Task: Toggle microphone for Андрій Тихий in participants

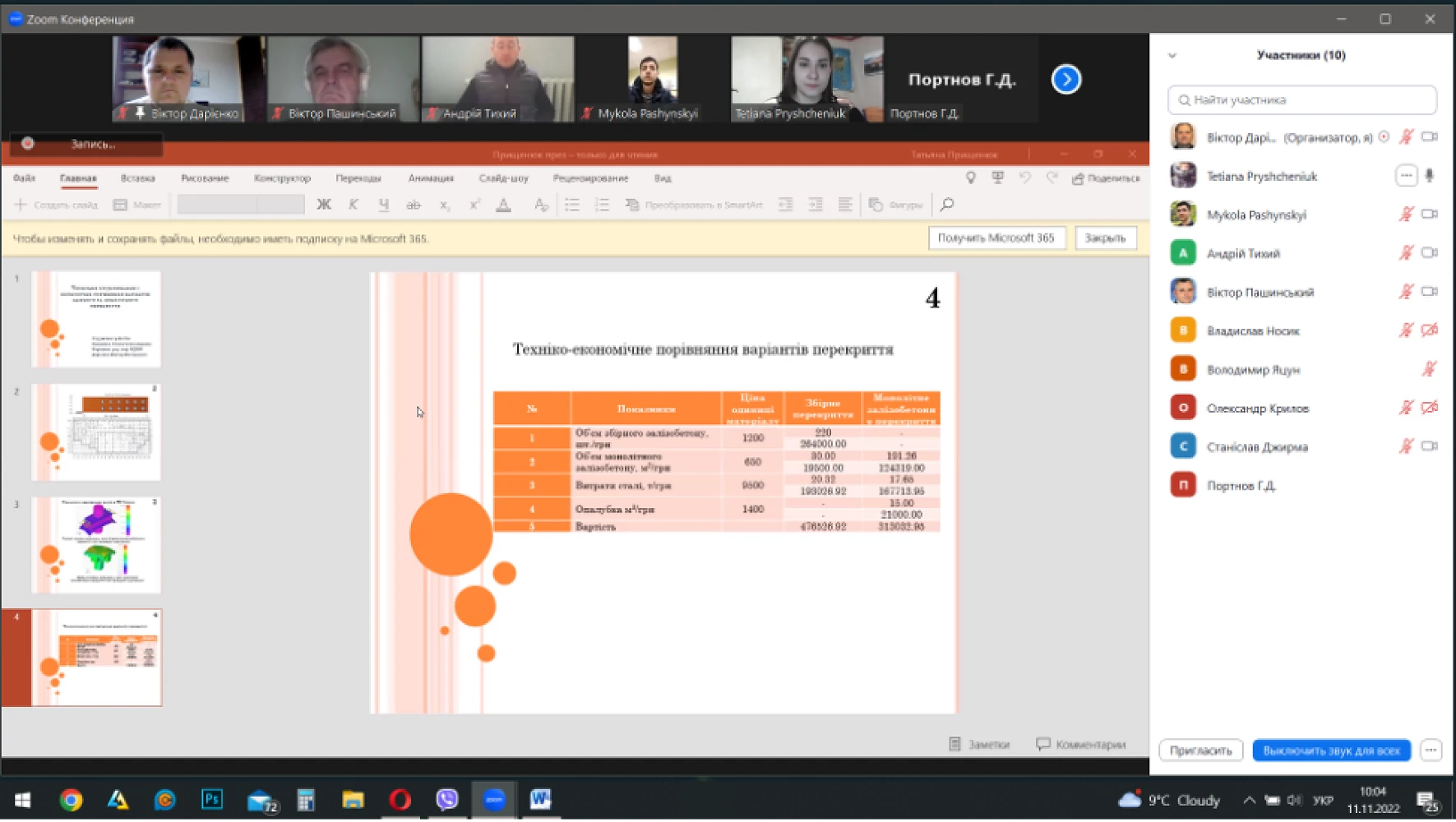Action: click(x=1407, y=253)
